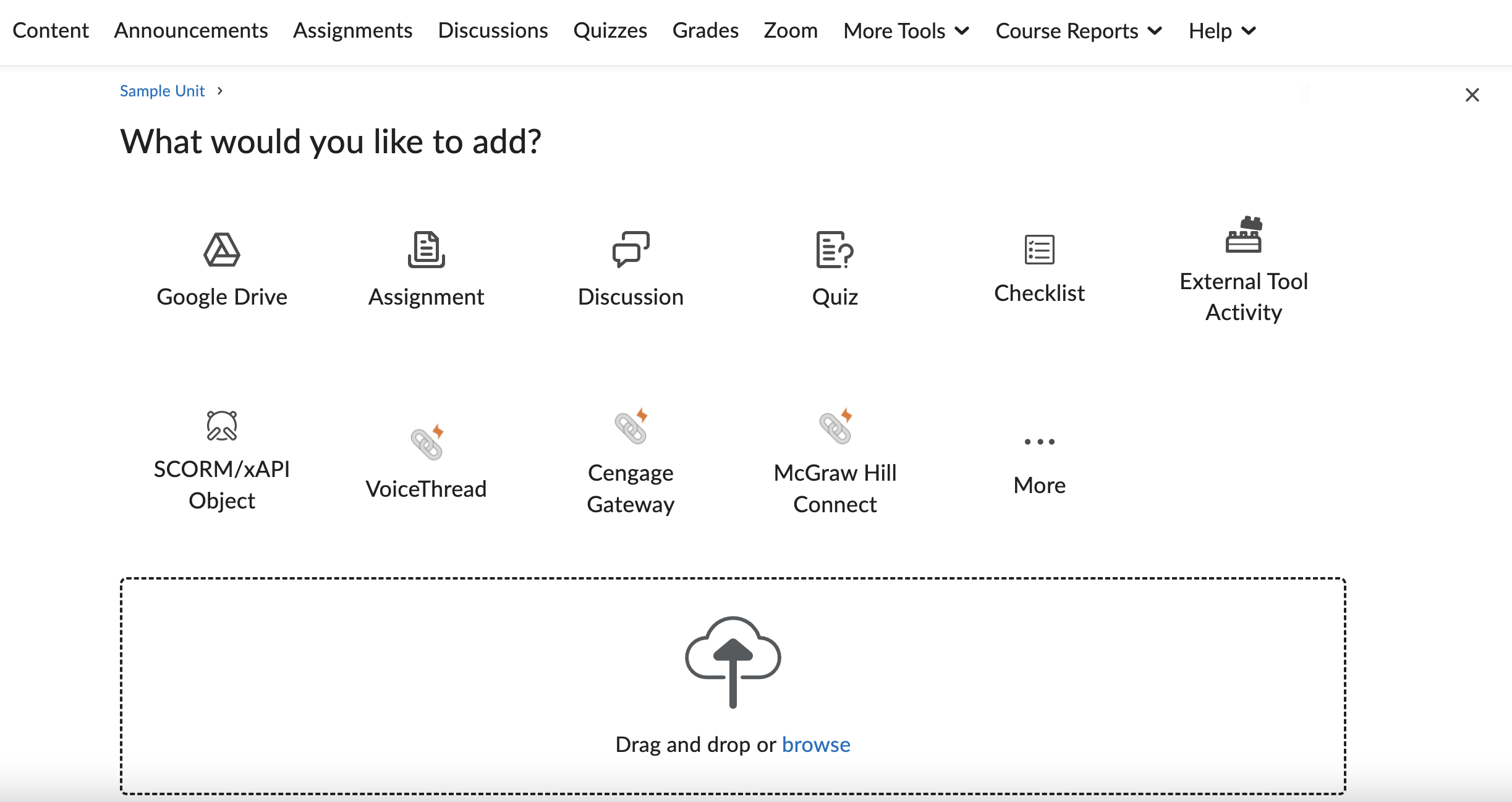1512x802 pixels.
Task: Select External Tool Activity icon
Action: [1244, 235]
